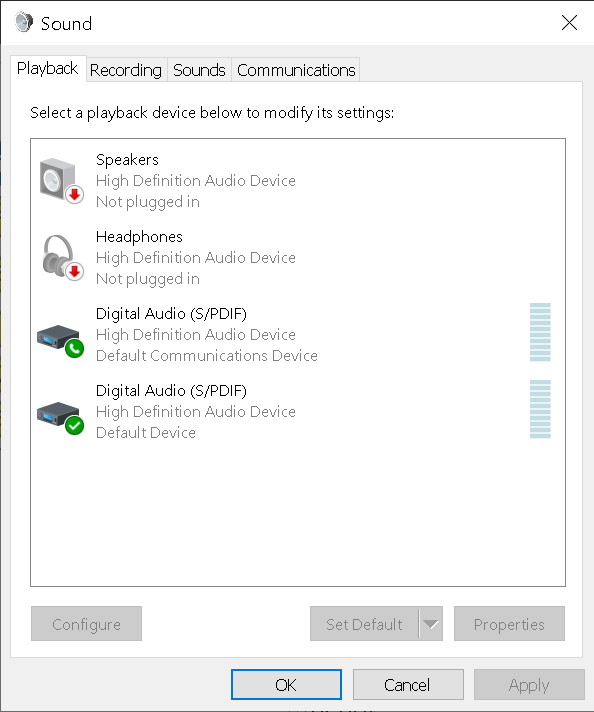Viewport: 594px width, 712px height.
Task: Click the Default Communications Device level meter
Action: [x=540, y=332]
